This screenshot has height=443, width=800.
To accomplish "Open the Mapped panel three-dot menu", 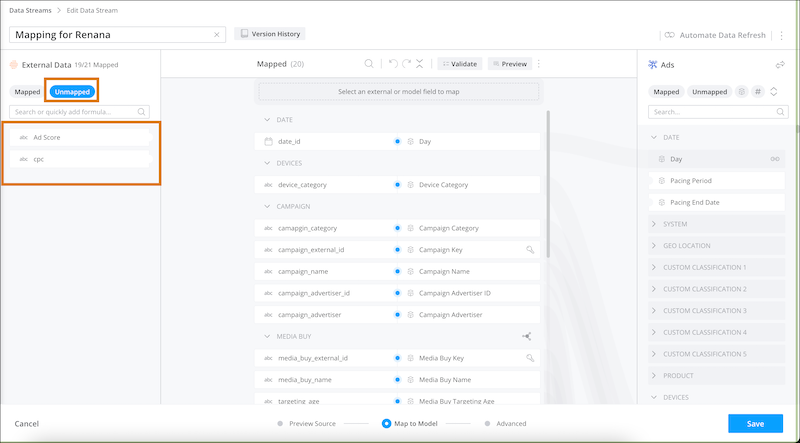I will tap(539, 64).
